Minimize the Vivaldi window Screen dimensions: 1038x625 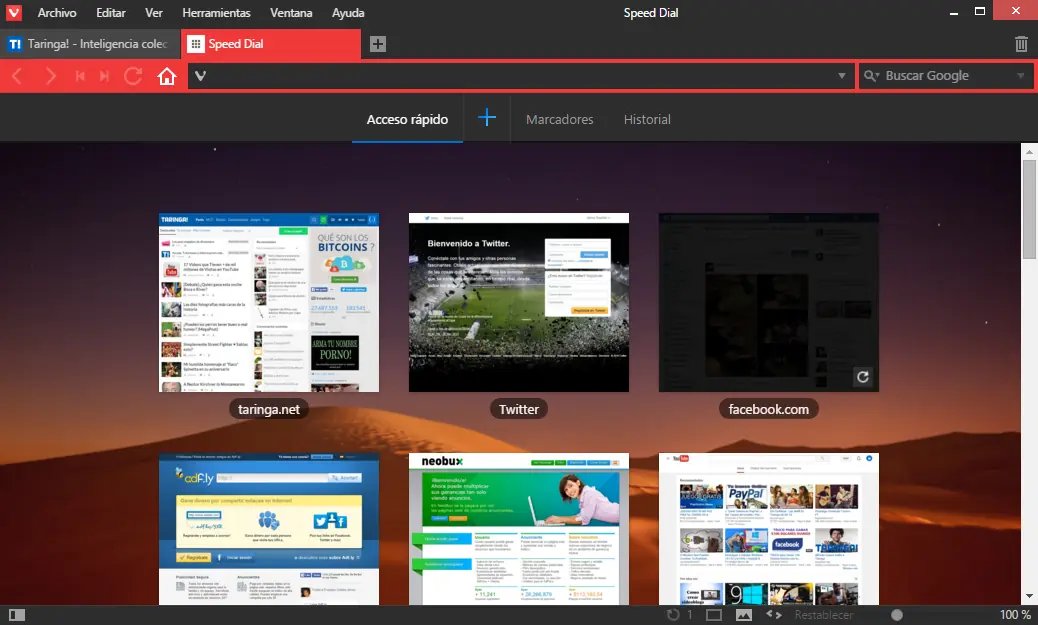click(953, 13)
